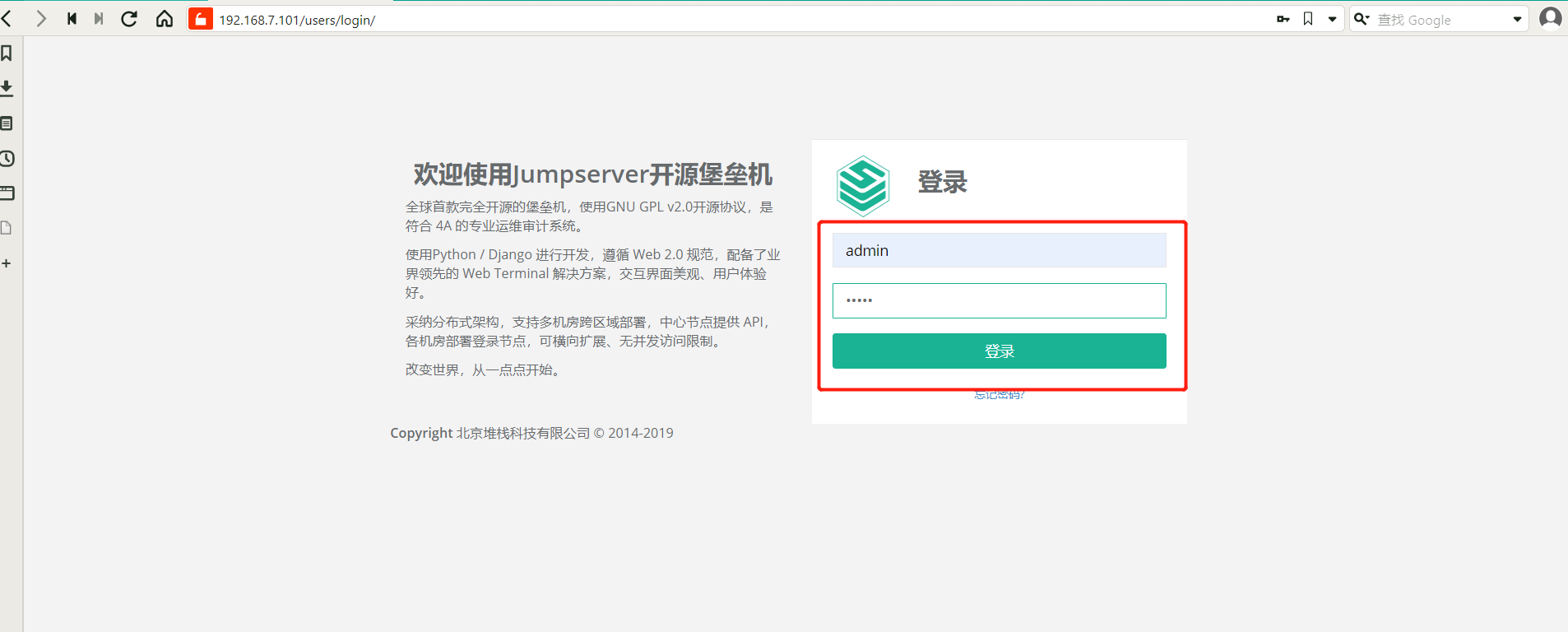Click the green 登录 login button
Image resolution: width=1568 pixels, height=632 pixels.
click(x=999, y=351)
